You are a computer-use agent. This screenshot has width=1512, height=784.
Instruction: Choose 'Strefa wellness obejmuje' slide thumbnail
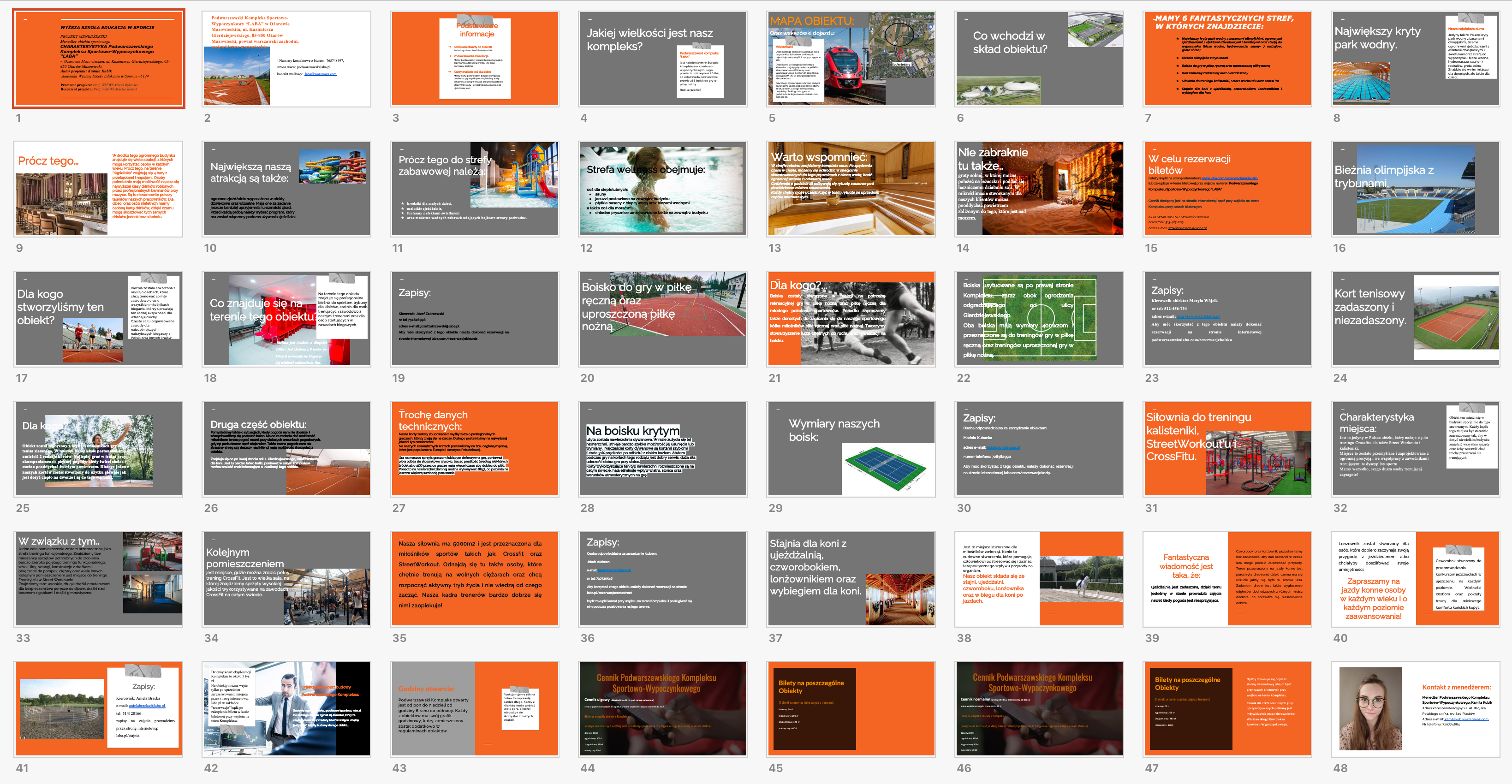(663, 188)
